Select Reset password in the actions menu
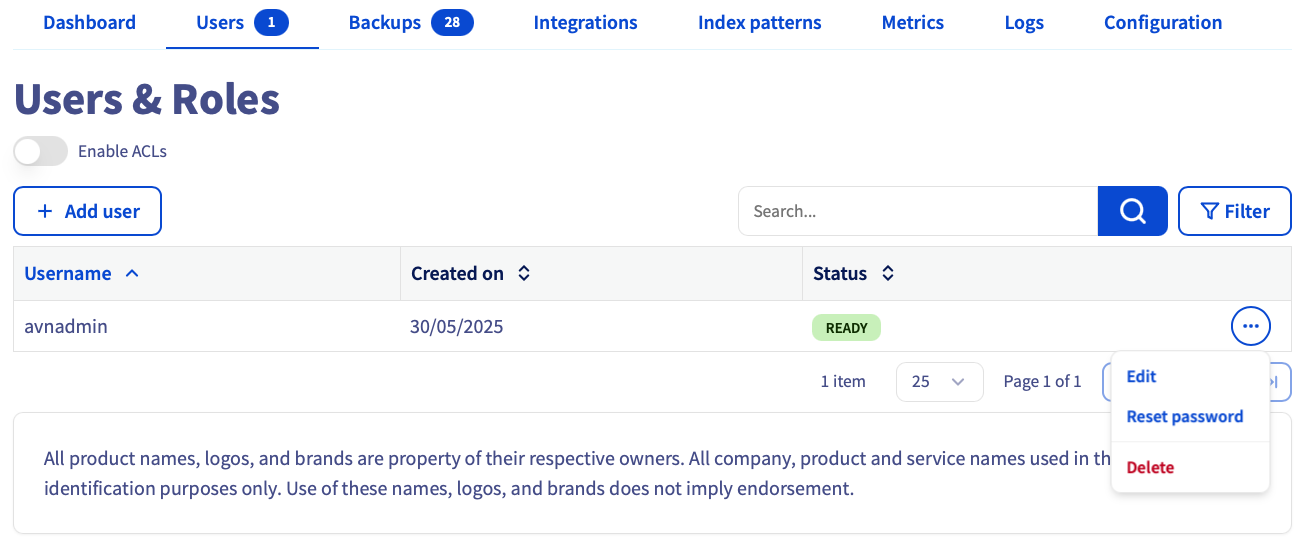Viewport: 1303px width, 544px height. click(x=1184, y=416)
